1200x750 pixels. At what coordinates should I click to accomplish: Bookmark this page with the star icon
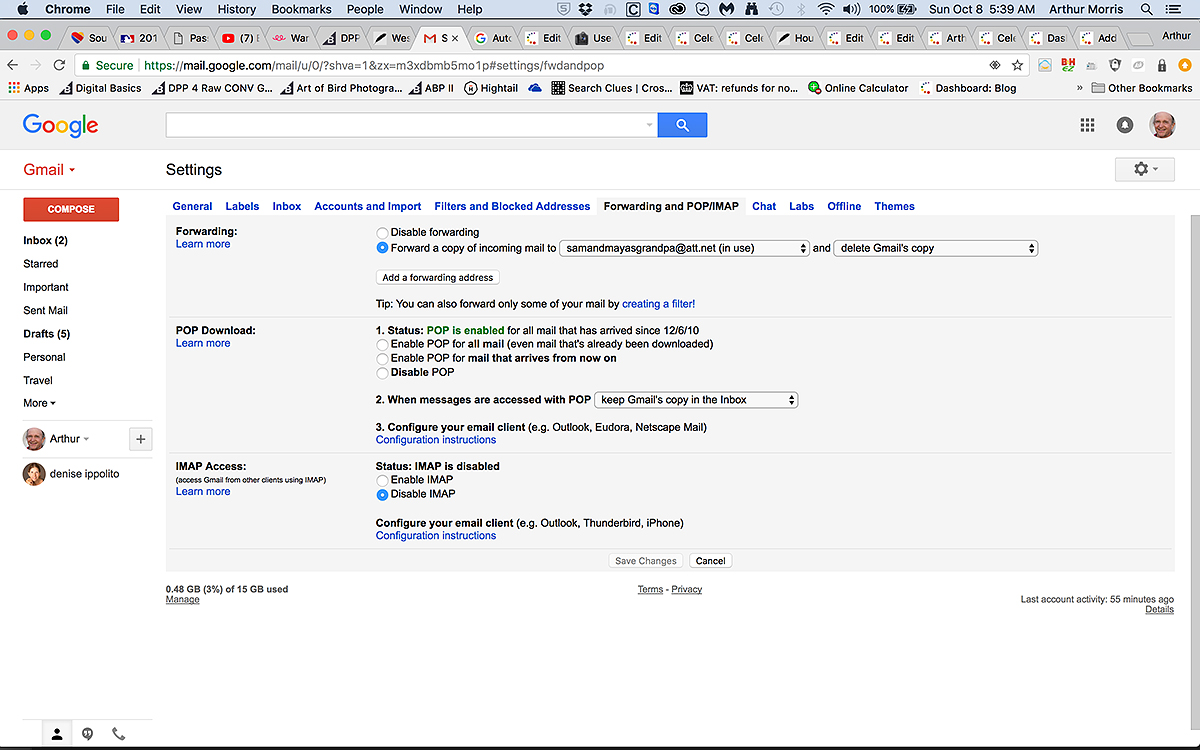(1017, 65)
